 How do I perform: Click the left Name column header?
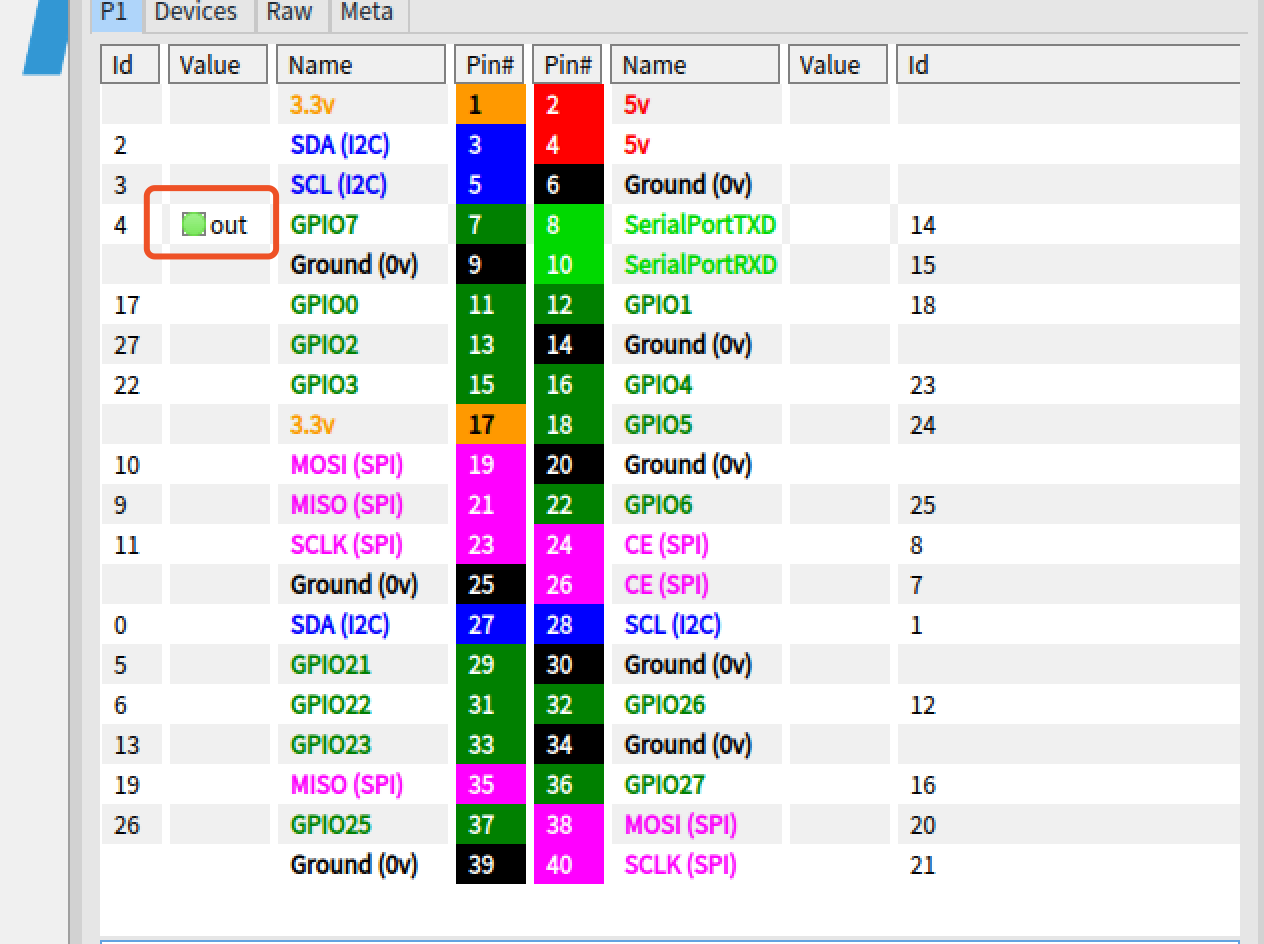click(361, 65)
